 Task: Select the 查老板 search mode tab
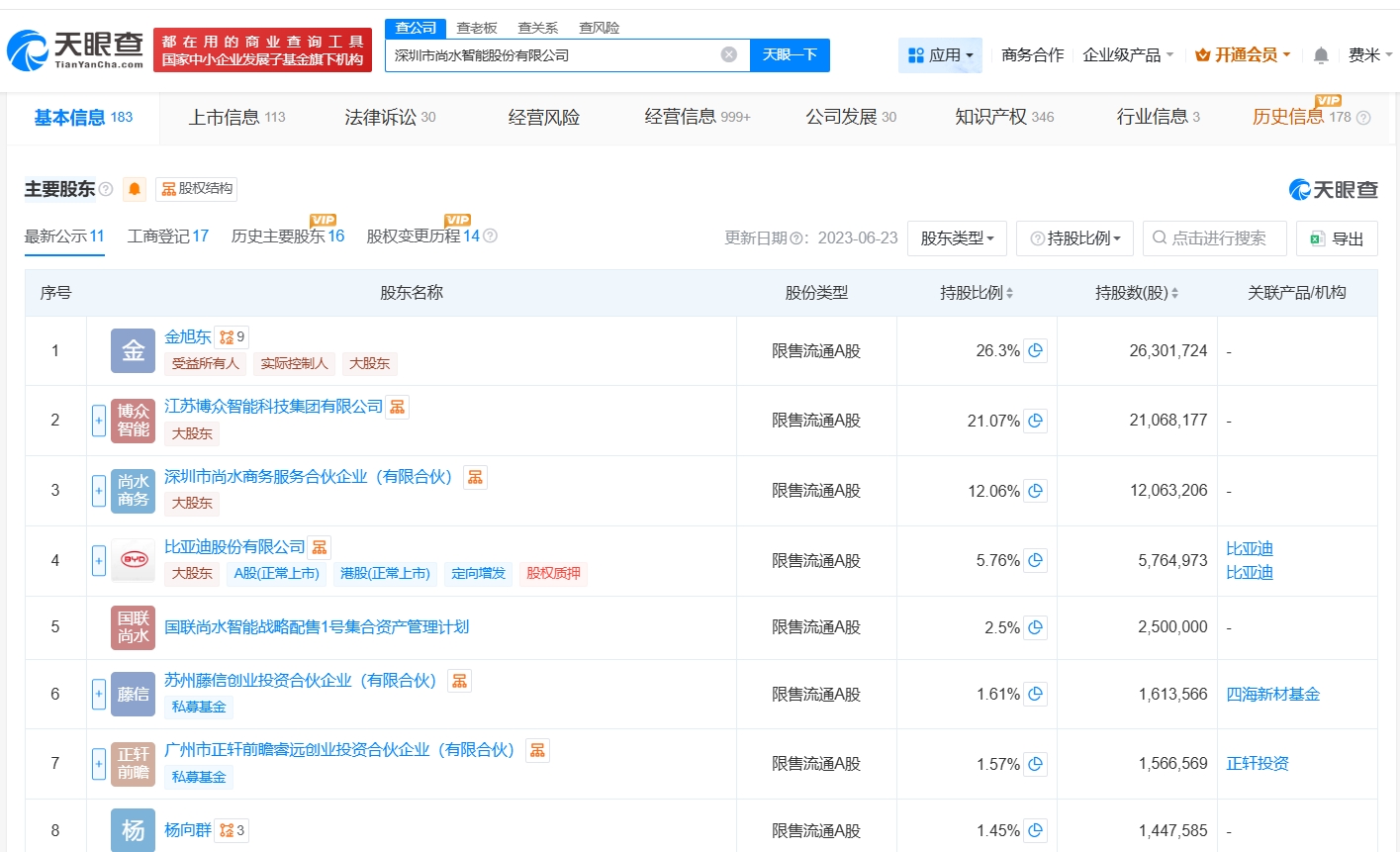(x=477, y=28)
